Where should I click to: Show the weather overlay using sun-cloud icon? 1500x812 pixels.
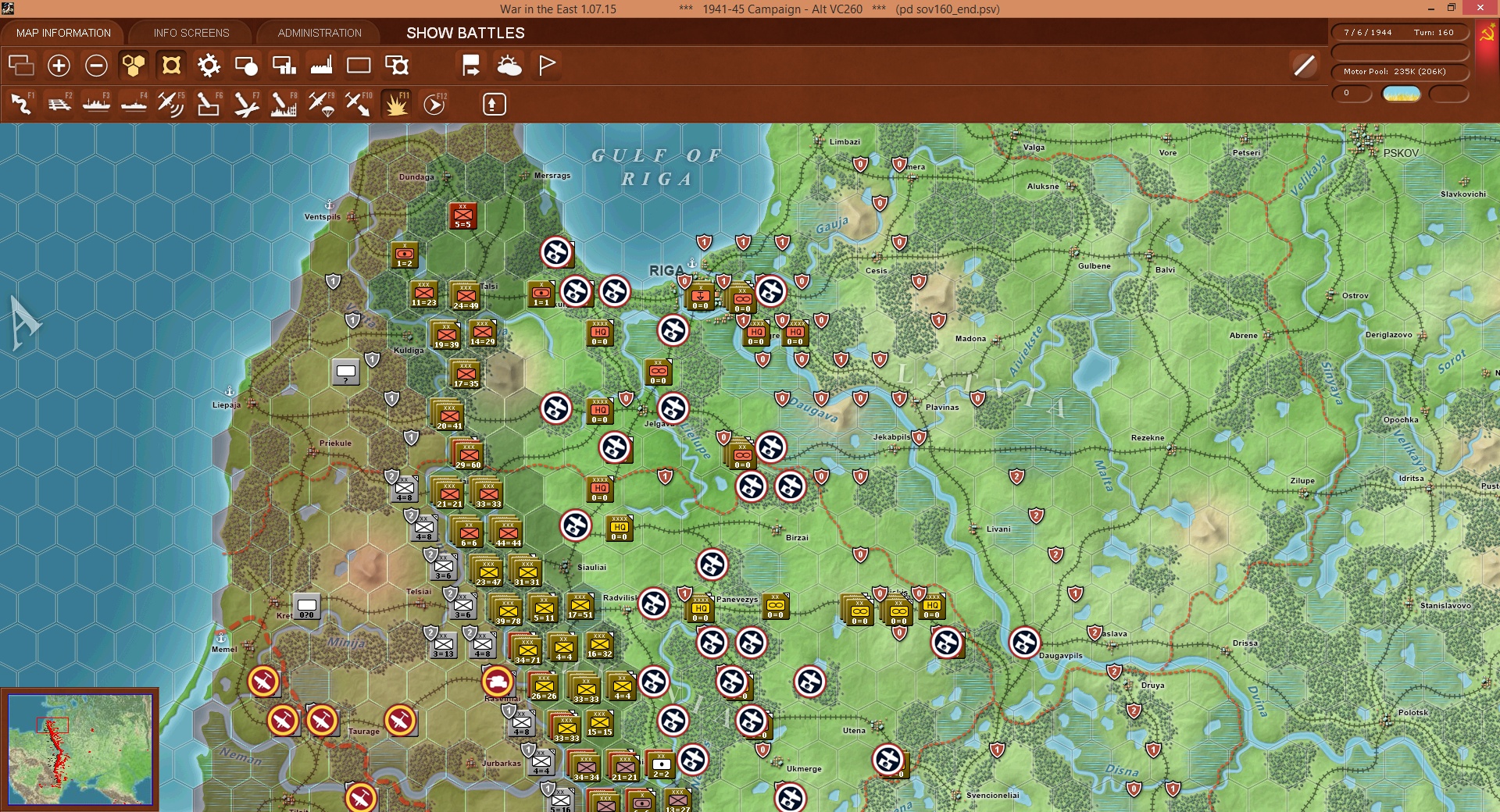(509, 66)
